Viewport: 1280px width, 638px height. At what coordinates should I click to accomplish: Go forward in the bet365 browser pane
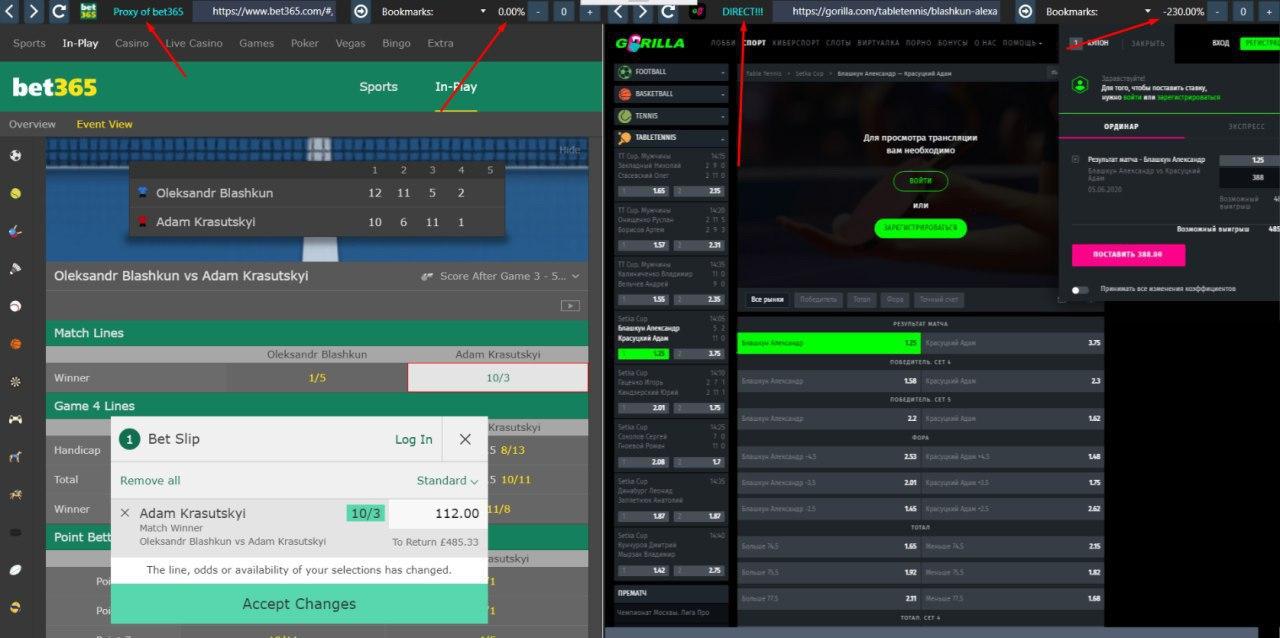click(34, 12)
